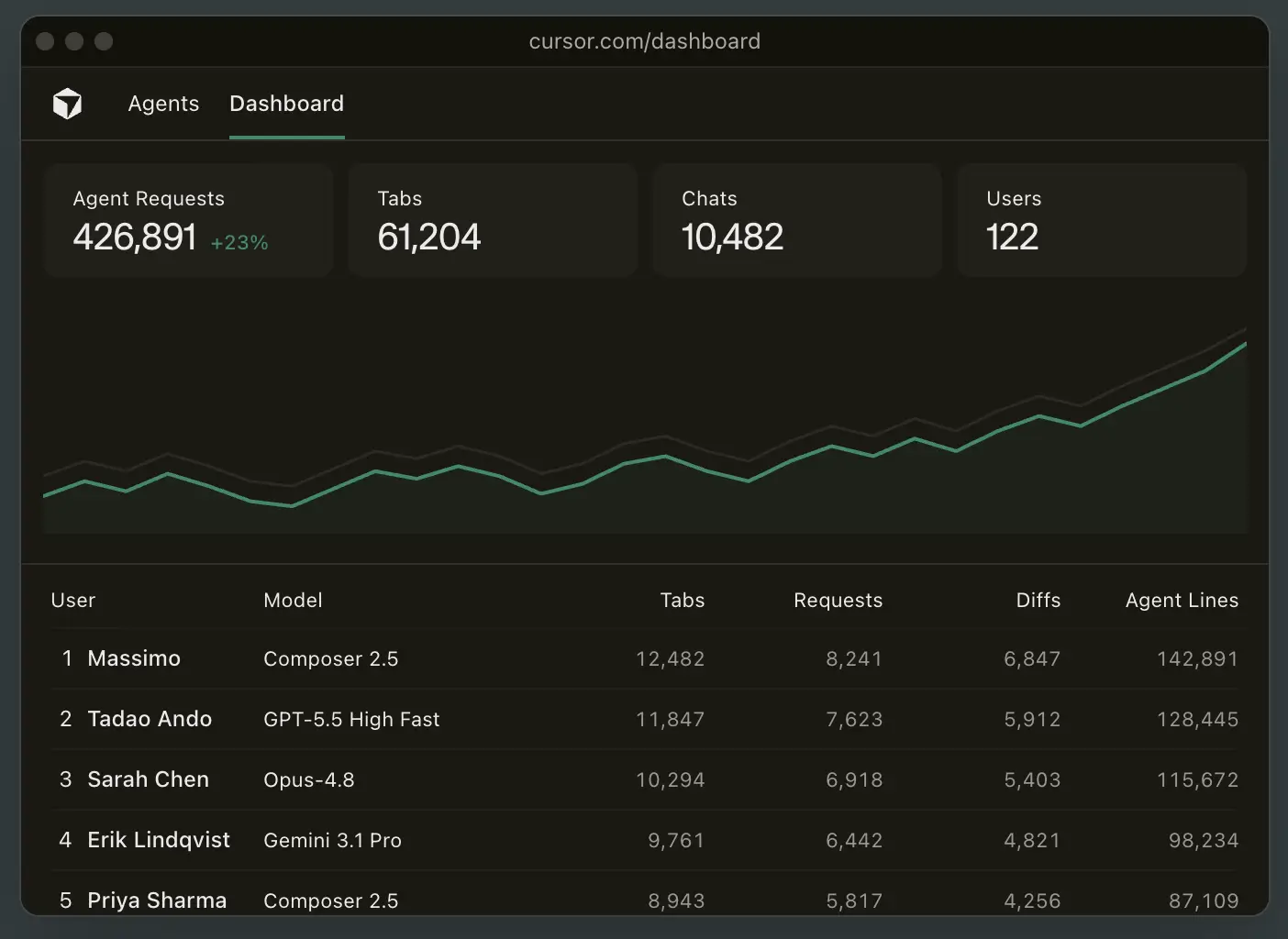This screenshot has width=1288, height=939.
Task: Switch to the Agents tab
Action: coord(163,104)
